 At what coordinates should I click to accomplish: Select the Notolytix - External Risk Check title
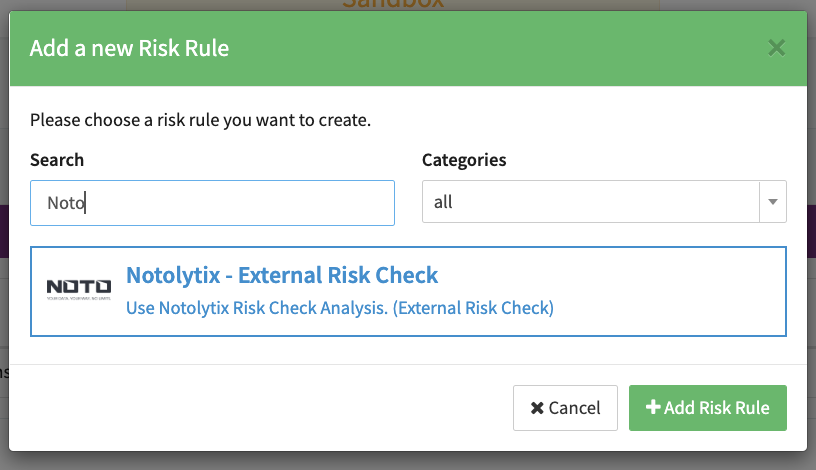pos(282,275)
